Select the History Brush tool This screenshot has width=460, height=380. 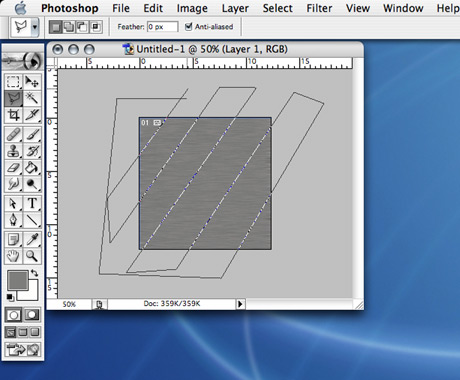click(32, 151)
